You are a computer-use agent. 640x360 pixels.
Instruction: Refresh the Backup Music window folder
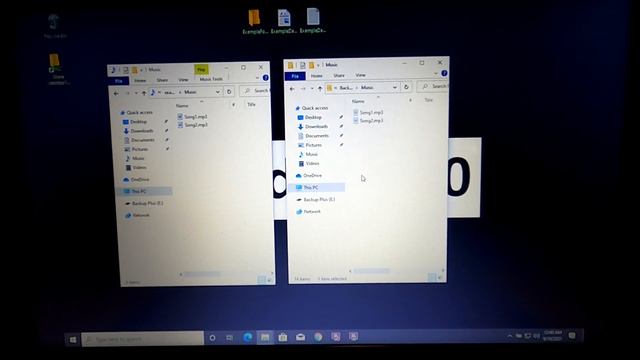click(x=406, y=87)
